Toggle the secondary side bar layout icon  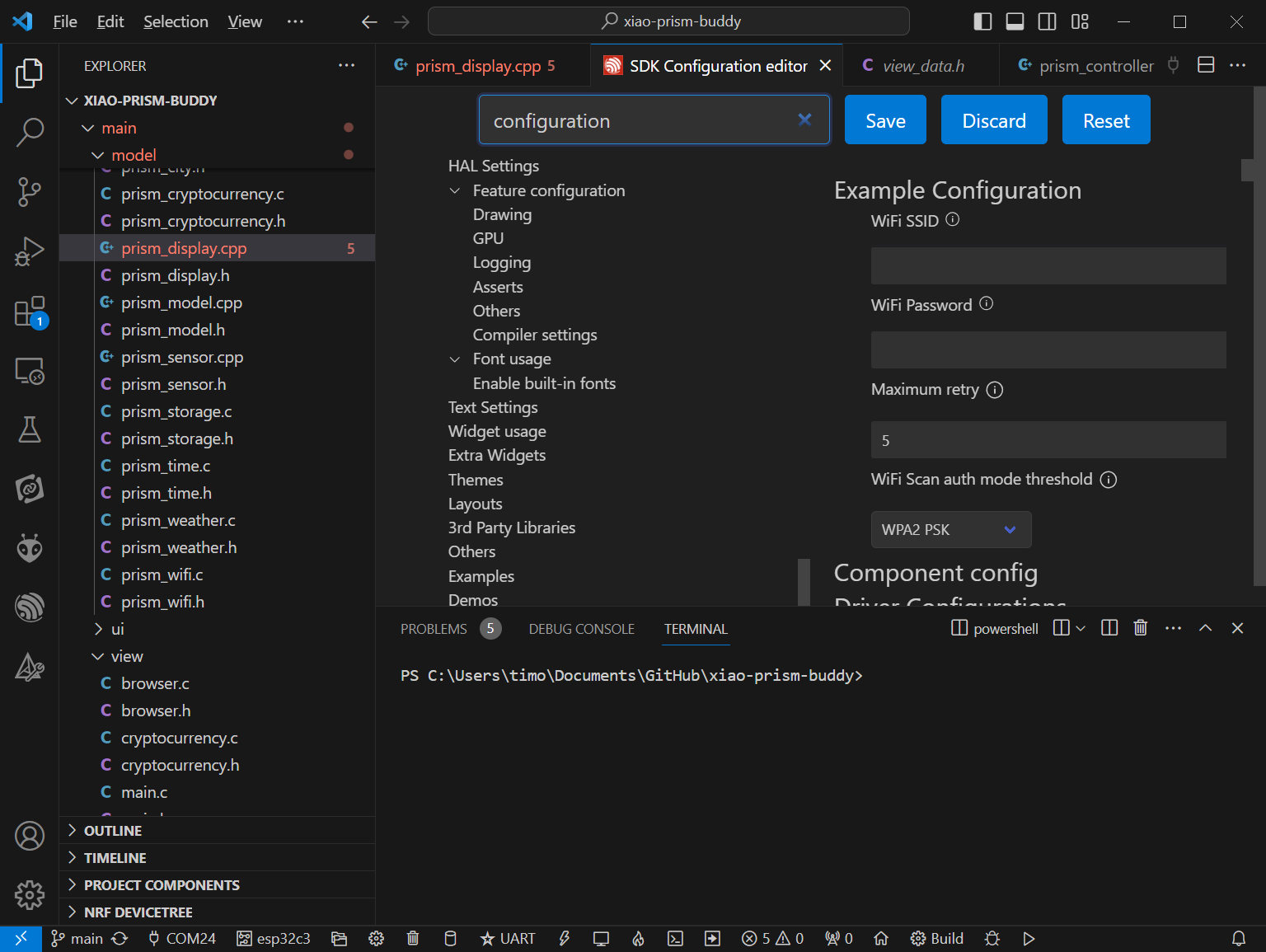coord(1048,21)
